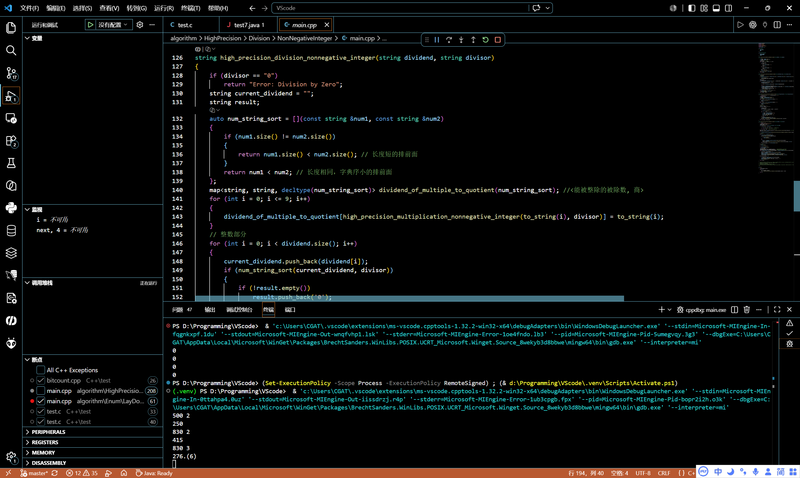Kill the terminal with the trash icon
The width and height of the screenshot is (800, 478).
coord(747,310)
